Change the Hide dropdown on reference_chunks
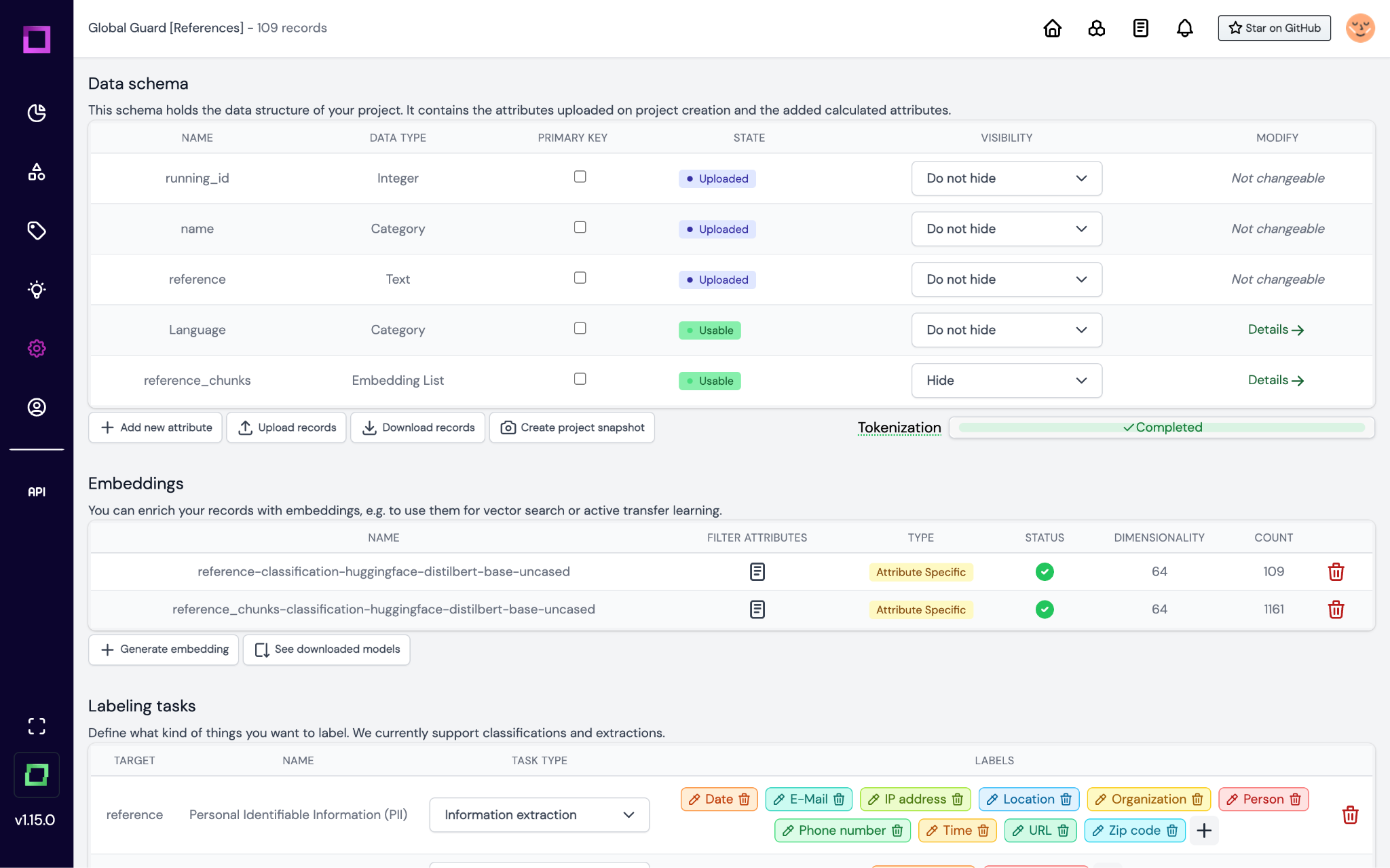Viewport: 1390px width, 868px height. coord(1007,380)
